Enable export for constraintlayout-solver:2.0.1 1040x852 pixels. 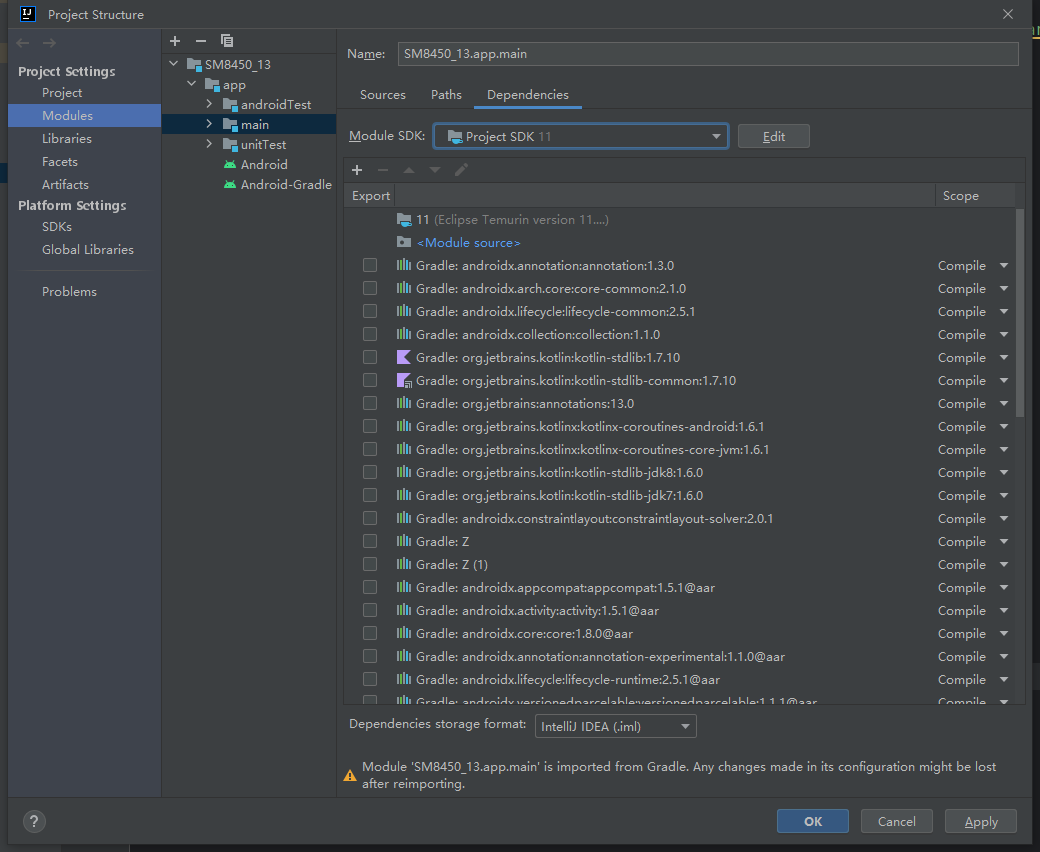[x=370, y=518]
